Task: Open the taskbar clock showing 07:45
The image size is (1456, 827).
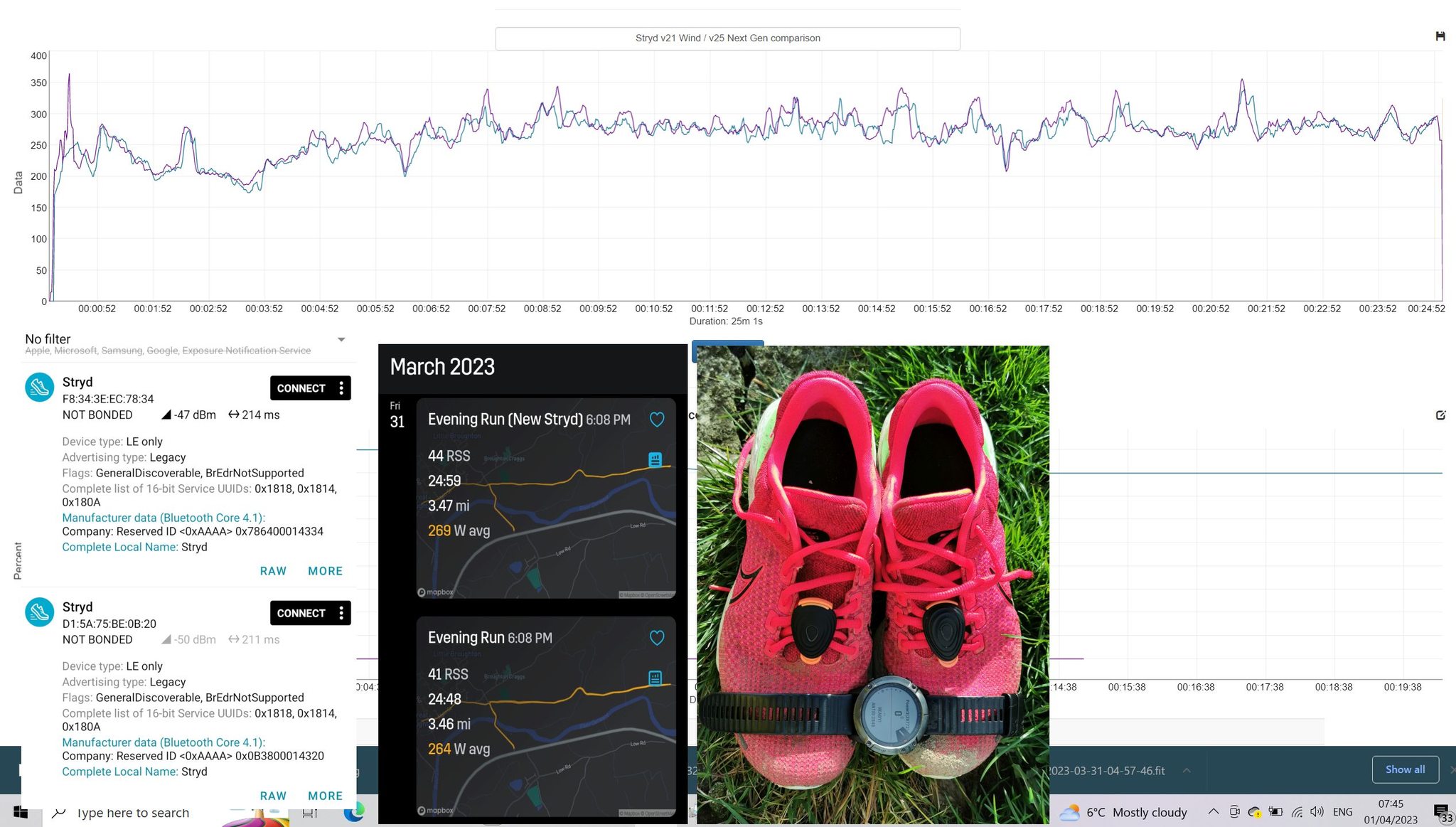Action: [x=1391, y=811]
